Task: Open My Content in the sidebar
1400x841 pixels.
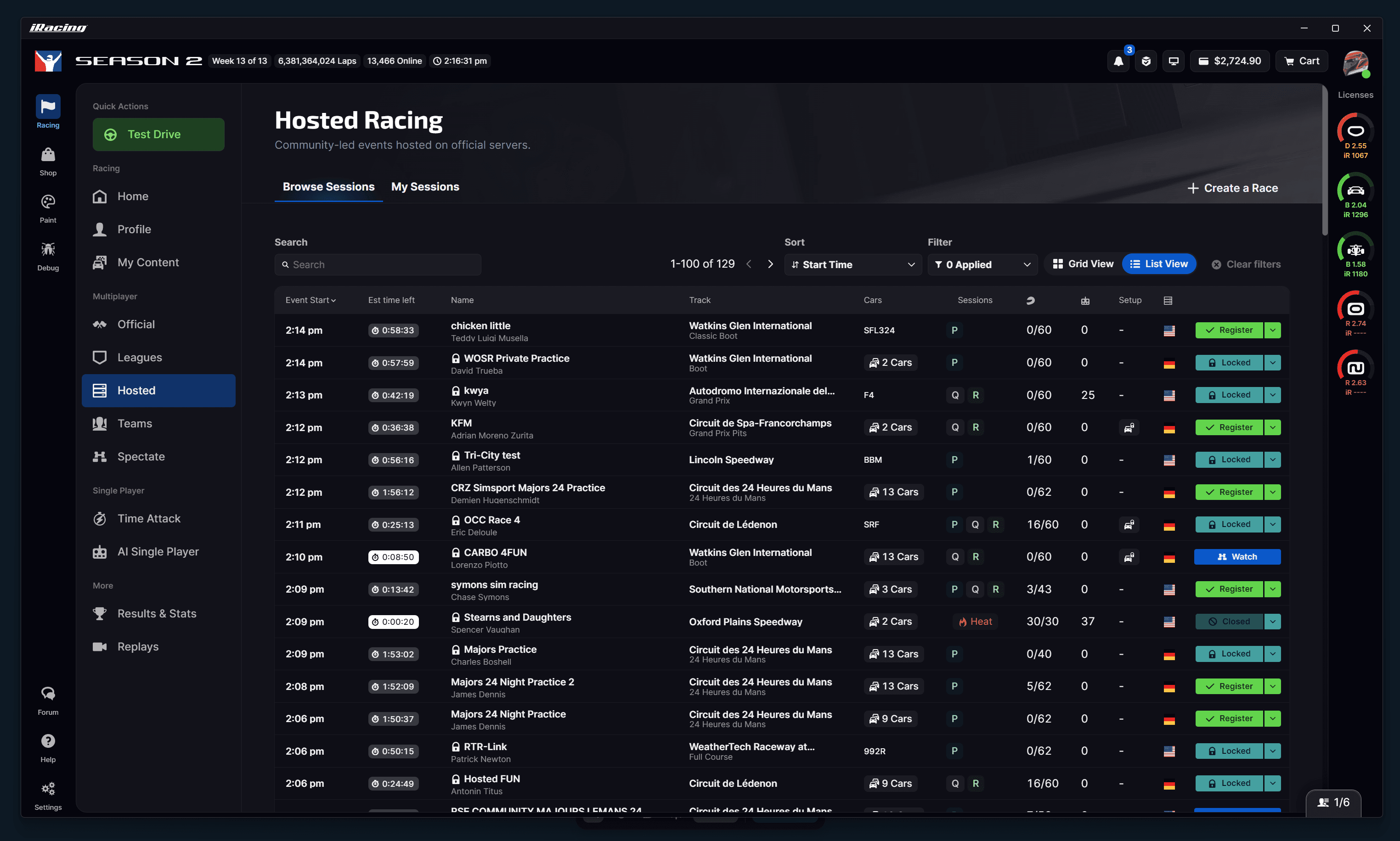Action: coord(159,263)
